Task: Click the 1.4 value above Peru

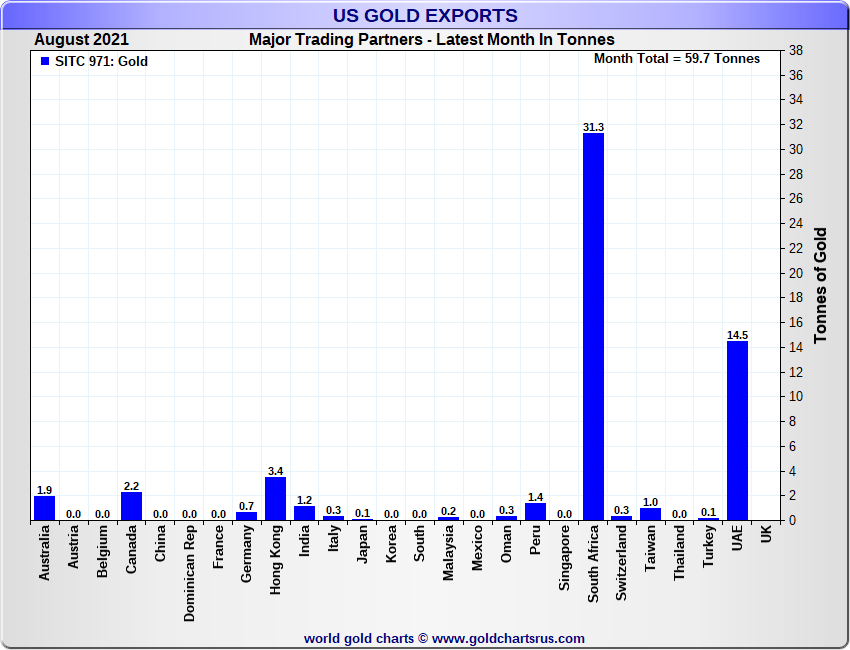Action: (x=536, y=497)
